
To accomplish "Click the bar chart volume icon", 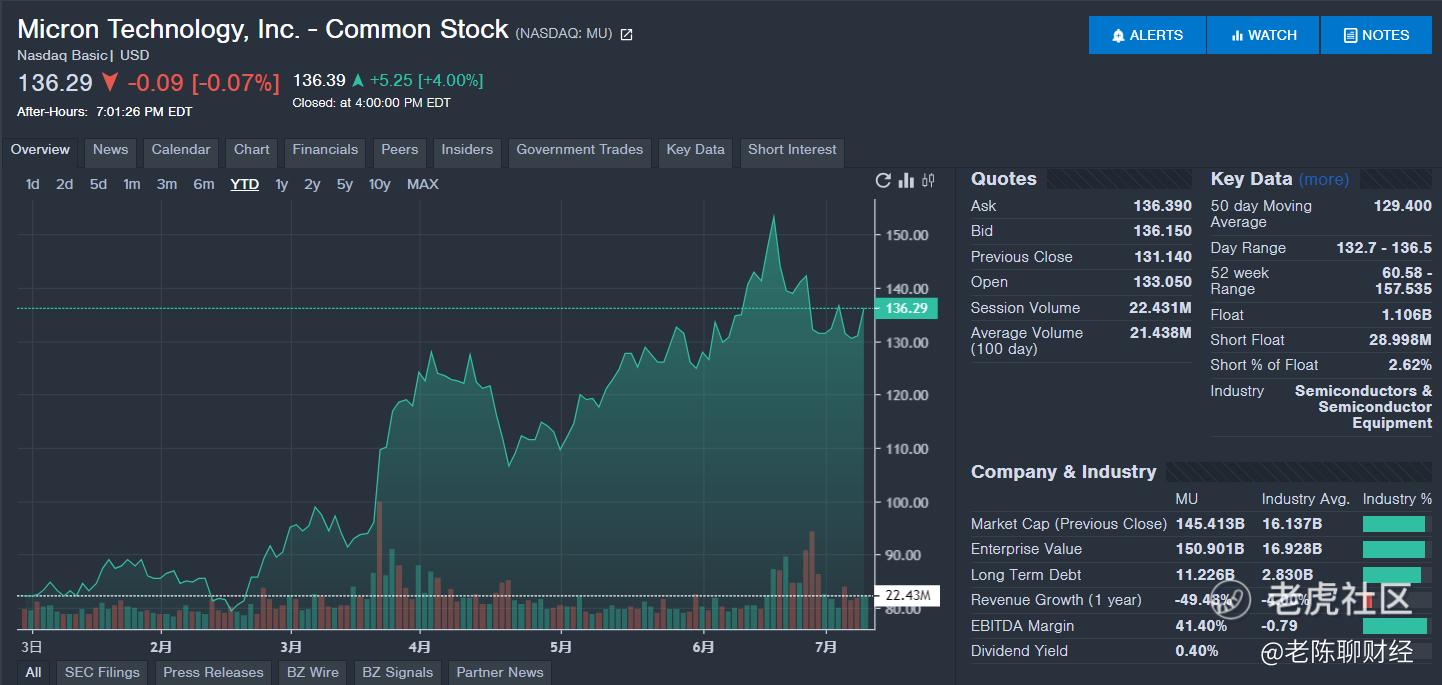I will (907, 180).
